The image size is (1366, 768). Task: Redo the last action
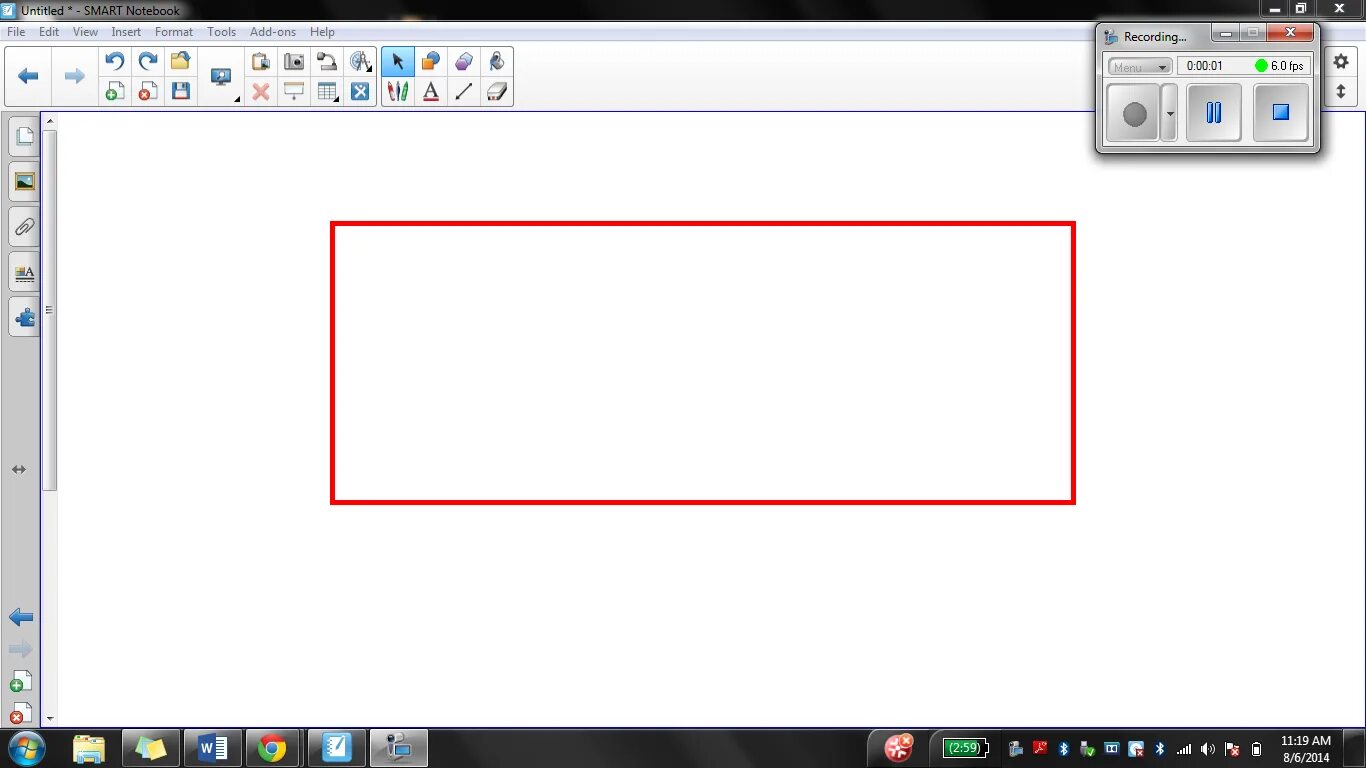[x=148, y=61]
